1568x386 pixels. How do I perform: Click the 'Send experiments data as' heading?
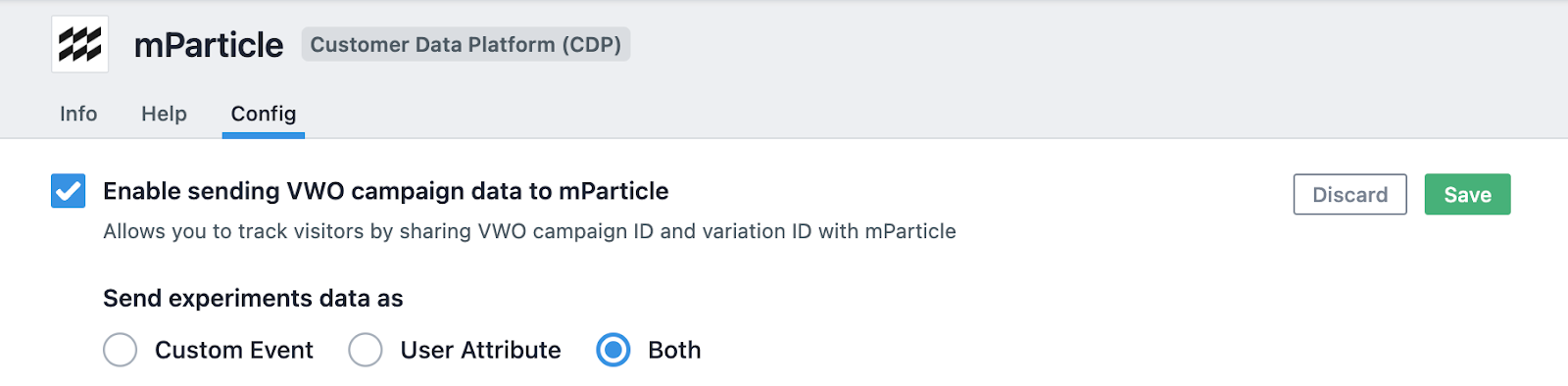coord(253,298)
